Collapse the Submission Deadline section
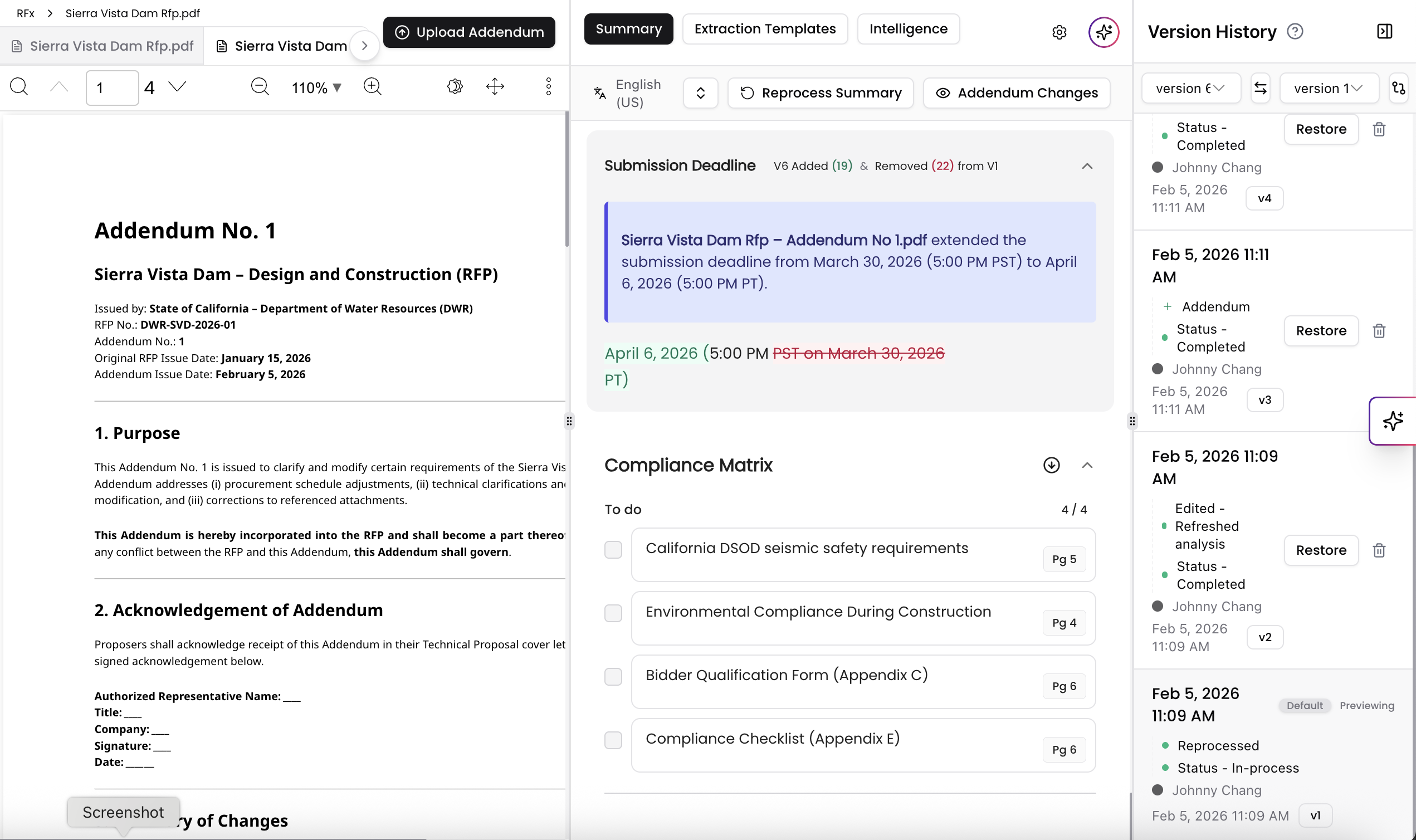 click(x=1087, y=166)
